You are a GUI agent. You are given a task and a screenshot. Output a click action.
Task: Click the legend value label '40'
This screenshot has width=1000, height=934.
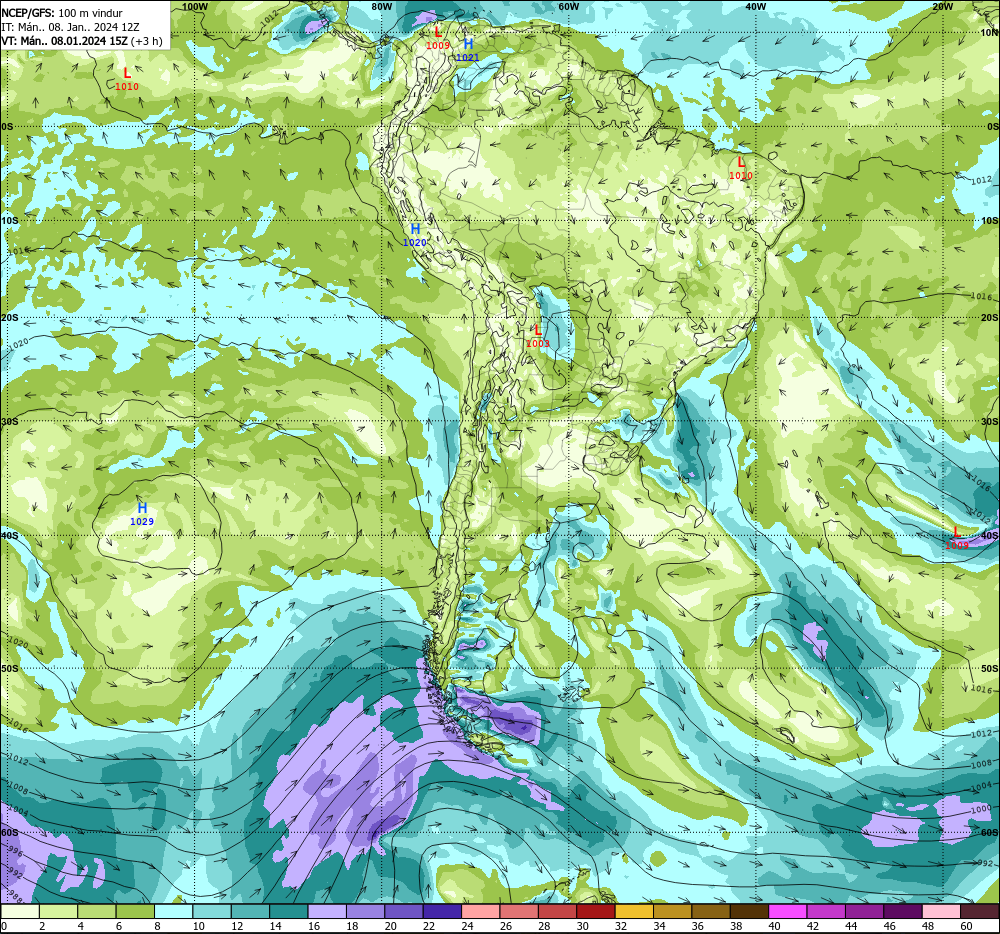tap(775, 926)
